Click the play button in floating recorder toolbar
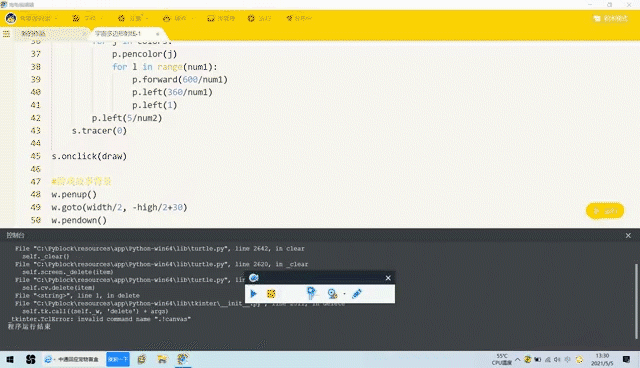 pyautogui.click(x=253, y=294)
